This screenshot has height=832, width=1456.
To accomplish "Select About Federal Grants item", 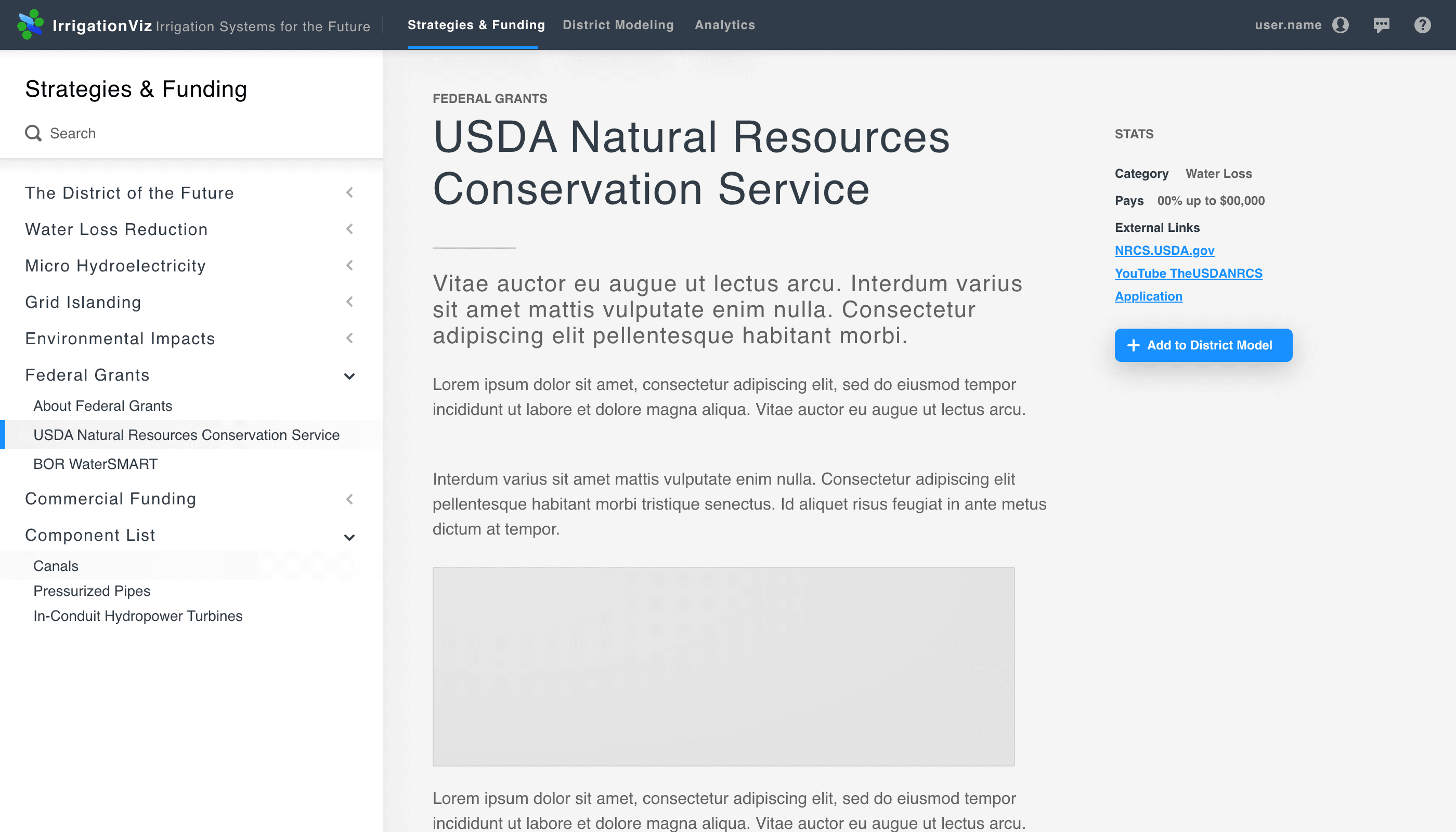I will (103, 406).
